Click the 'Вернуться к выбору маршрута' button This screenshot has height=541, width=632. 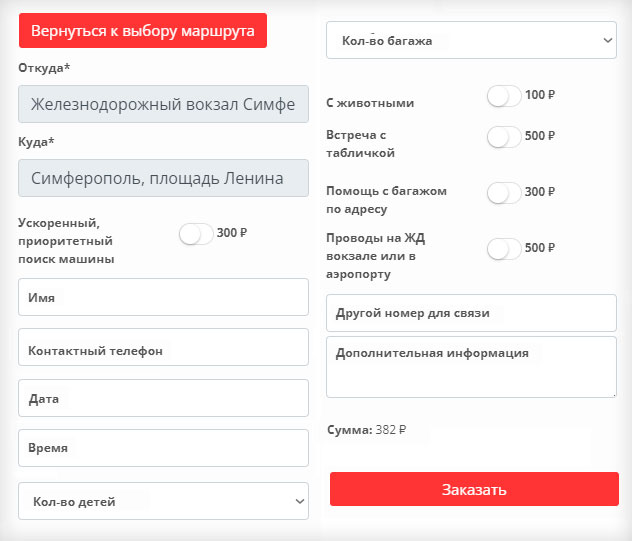tap(143, 31)
